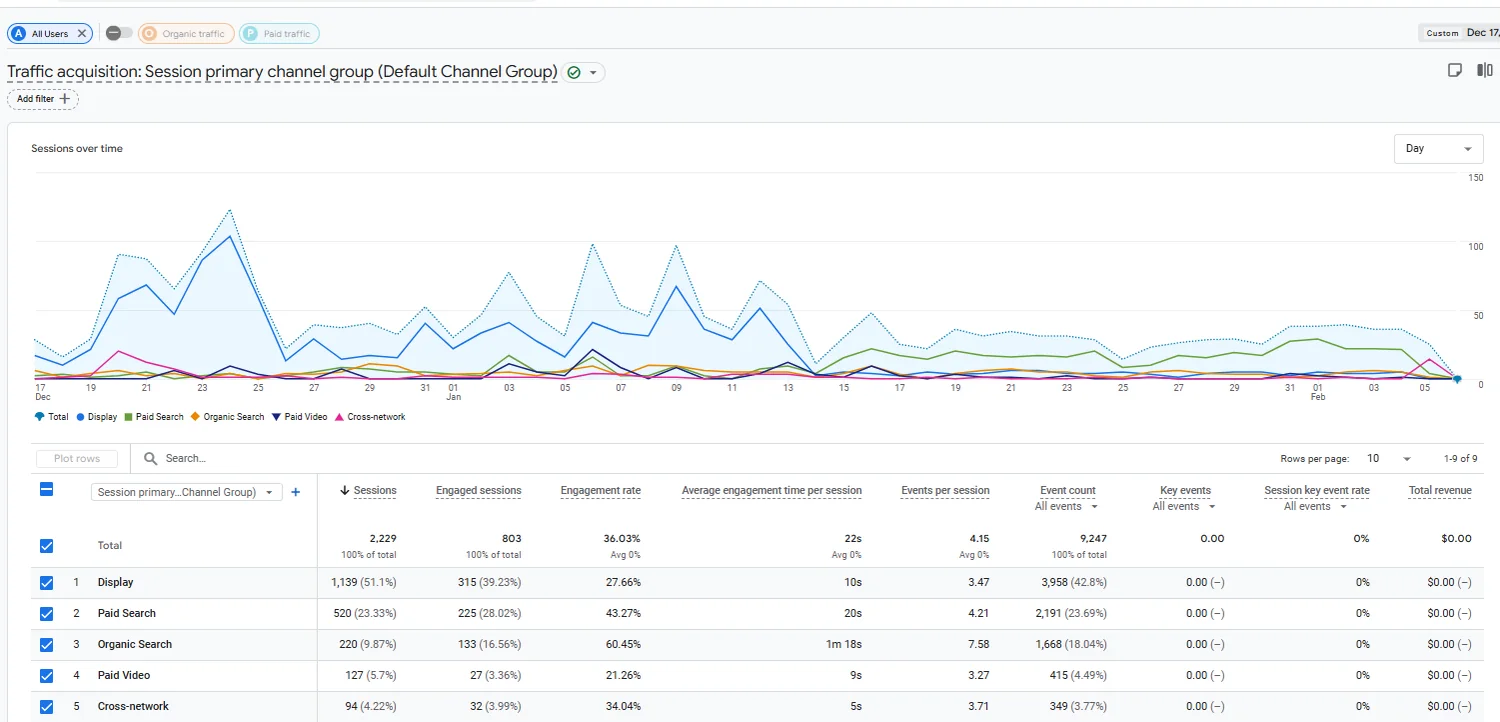
Task: Open the Day granularity dropdown
Action: 1438,149
